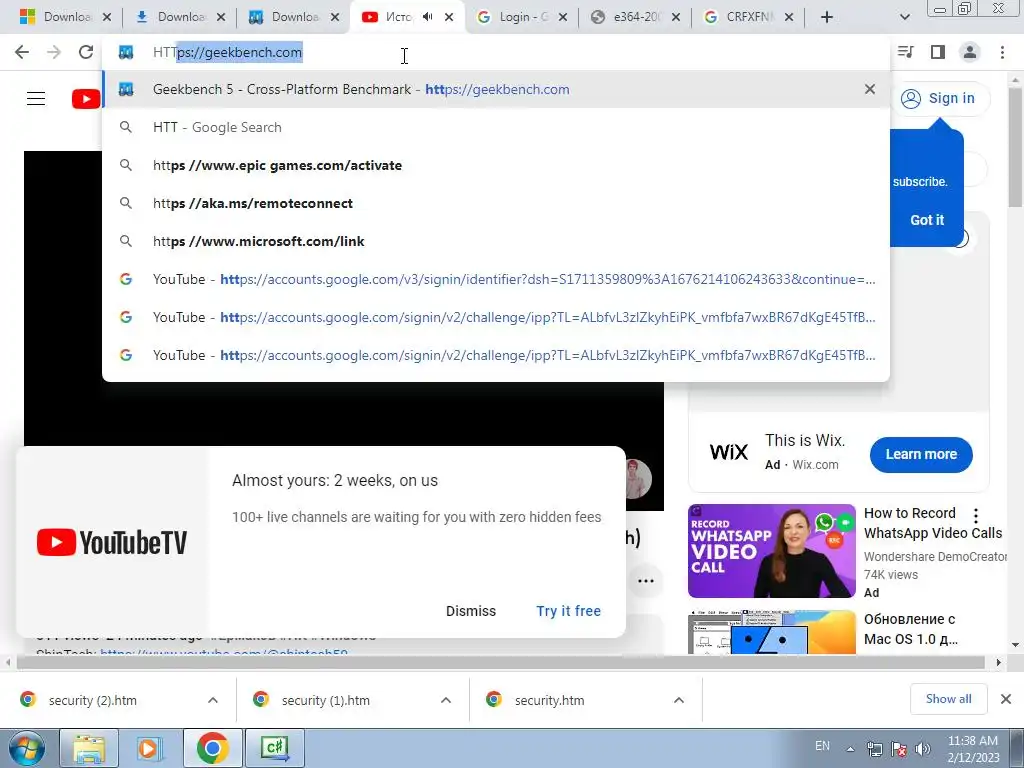Open options for How to Record video
This screenshot has height=768, width=1024.
[x=976, y=516]
